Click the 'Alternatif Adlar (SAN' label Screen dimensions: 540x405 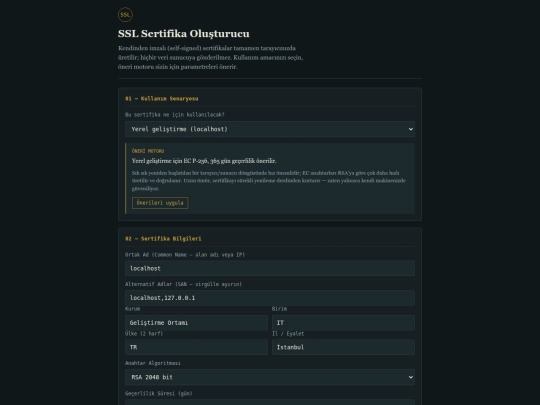(x=183, y=284)
